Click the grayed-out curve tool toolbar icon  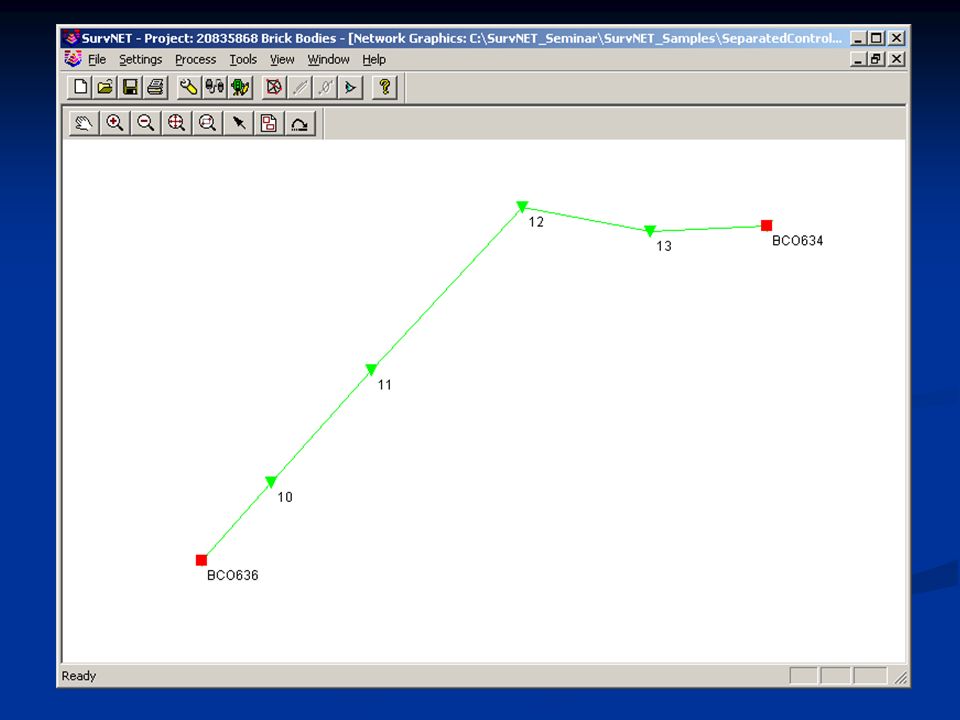pyautogui.click(x=325, y=87)
